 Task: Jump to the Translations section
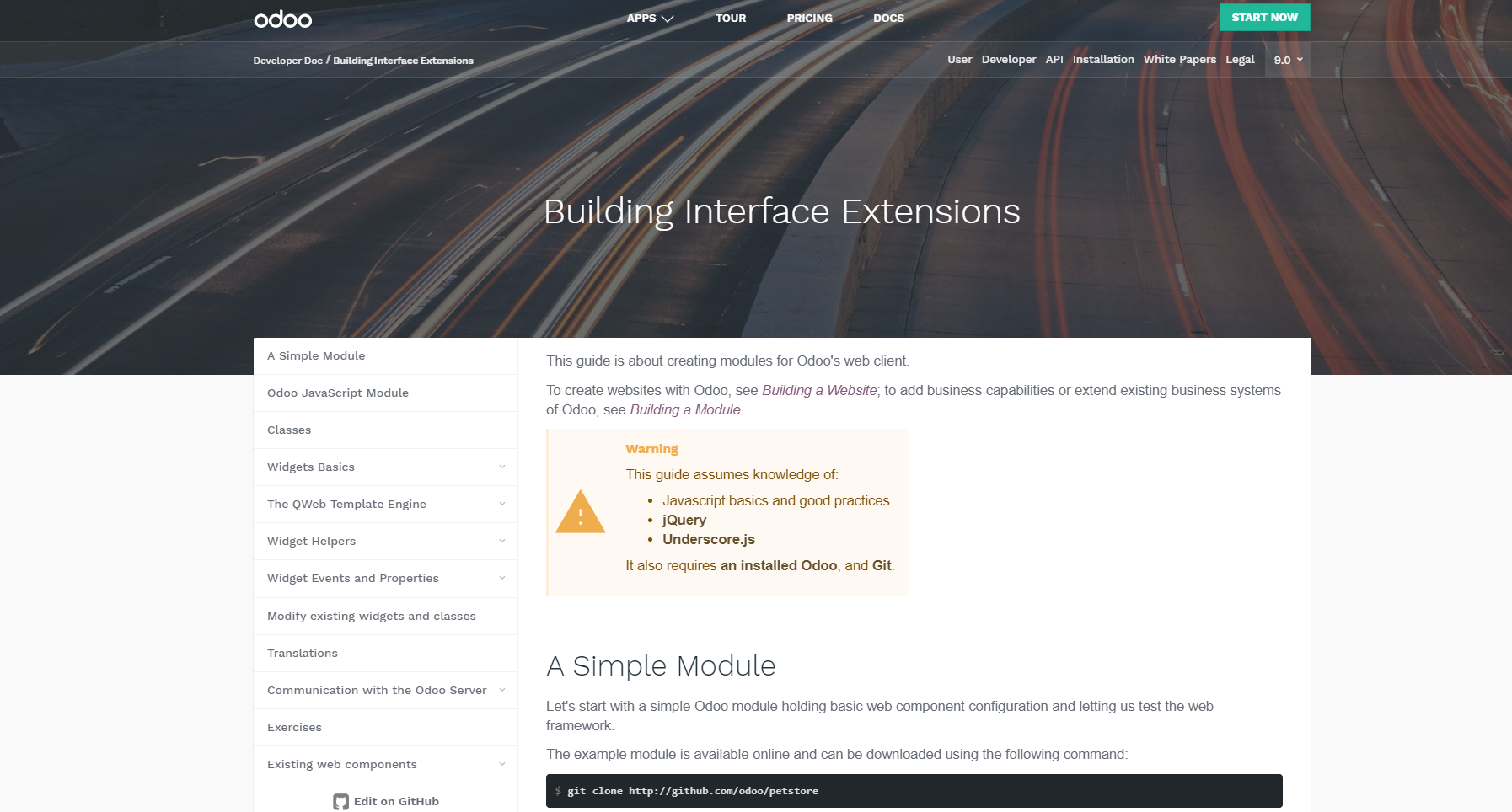(x=303, y=654)
